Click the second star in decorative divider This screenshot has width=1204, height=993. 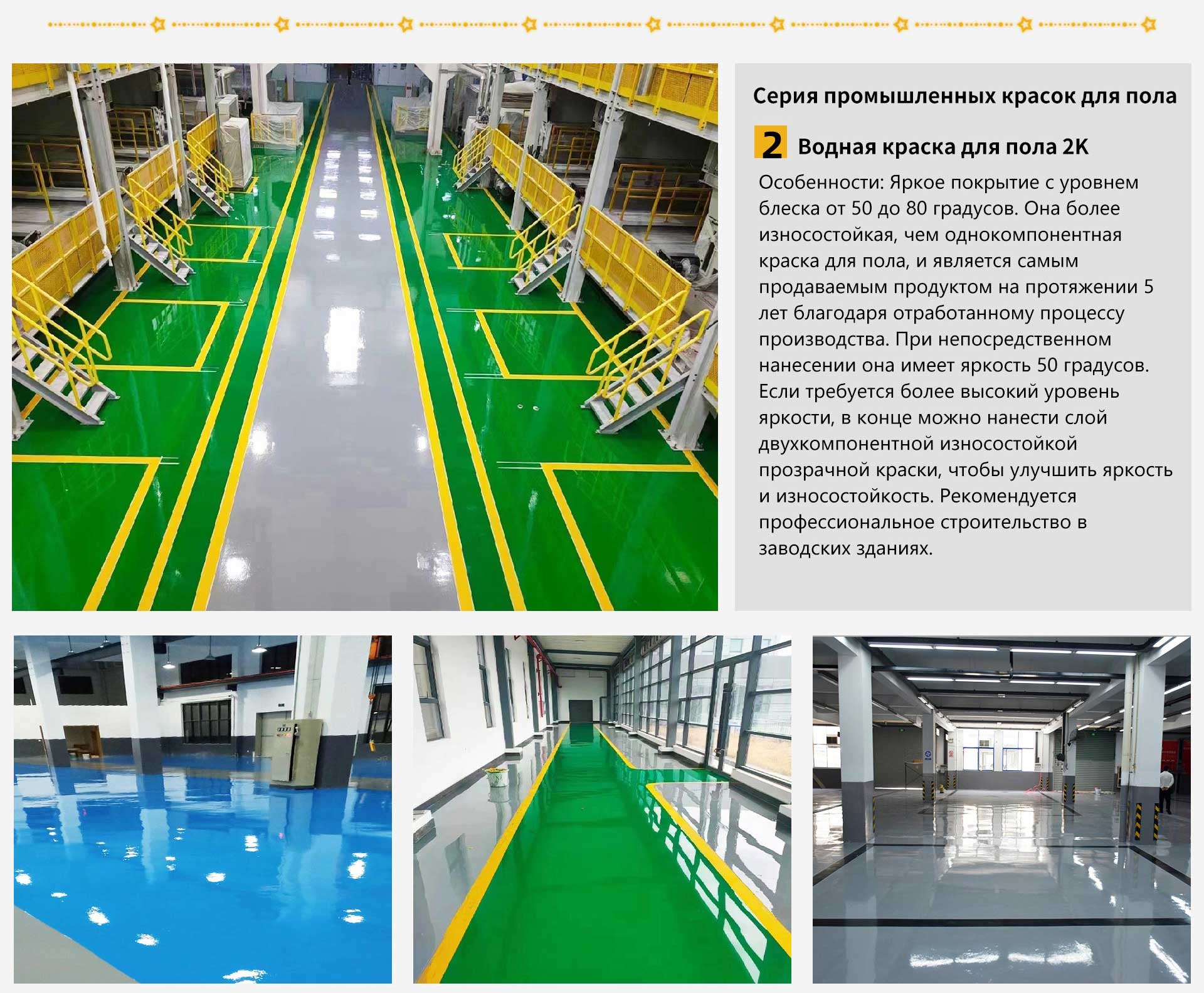pos(282,24)
